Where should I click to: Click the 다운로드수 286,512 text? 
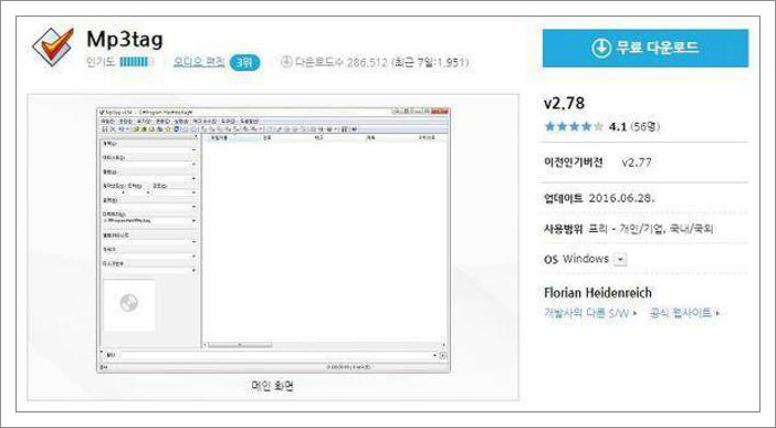point(341,62)
